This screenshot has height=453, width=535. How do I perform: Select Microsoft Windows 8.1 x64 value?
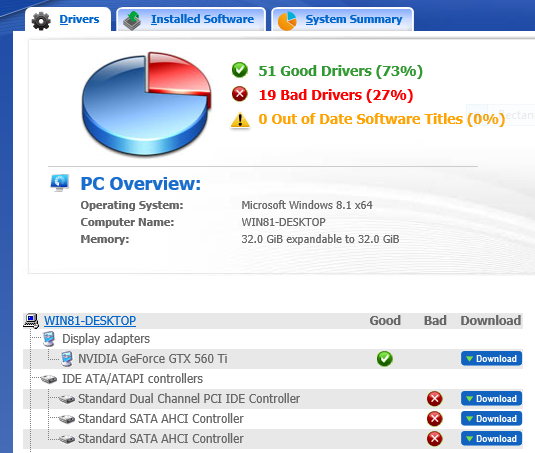click(x=307, y=205)
